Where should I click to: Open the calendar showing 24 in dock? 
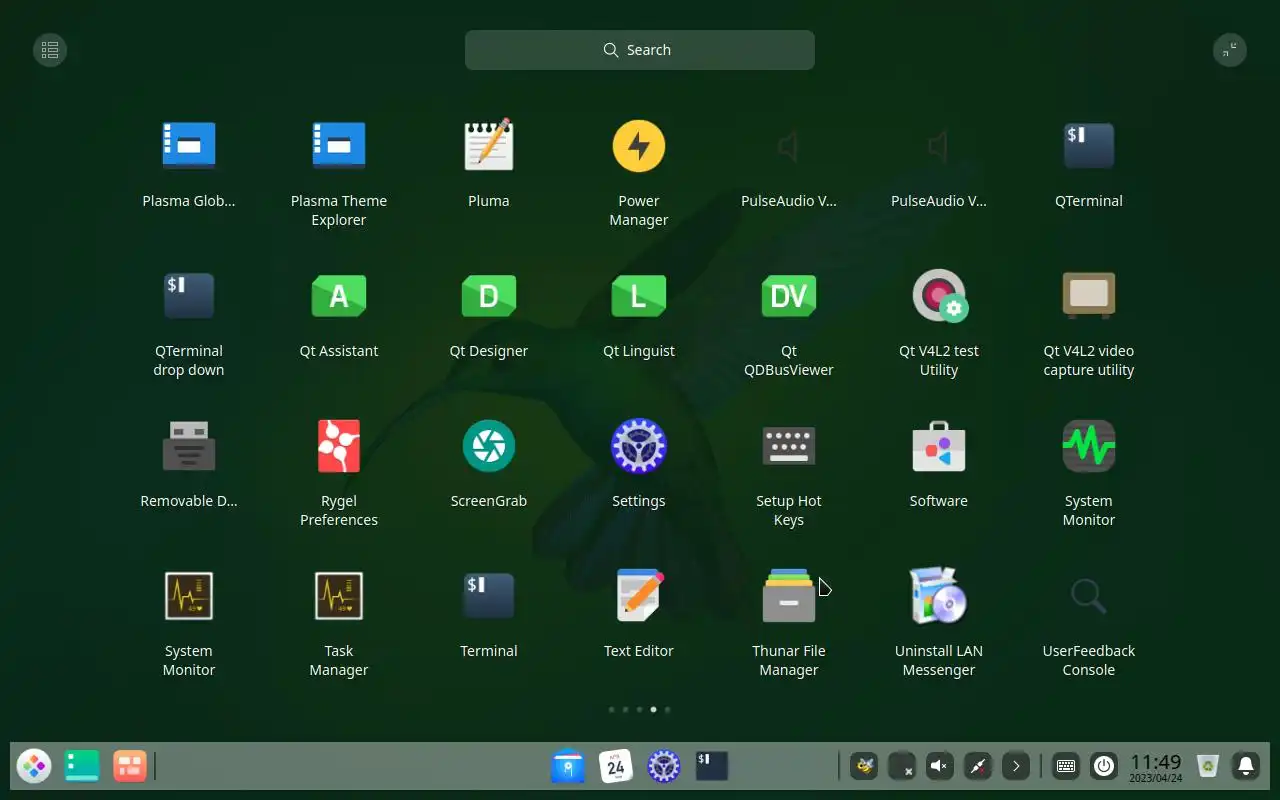coord(616,767)
